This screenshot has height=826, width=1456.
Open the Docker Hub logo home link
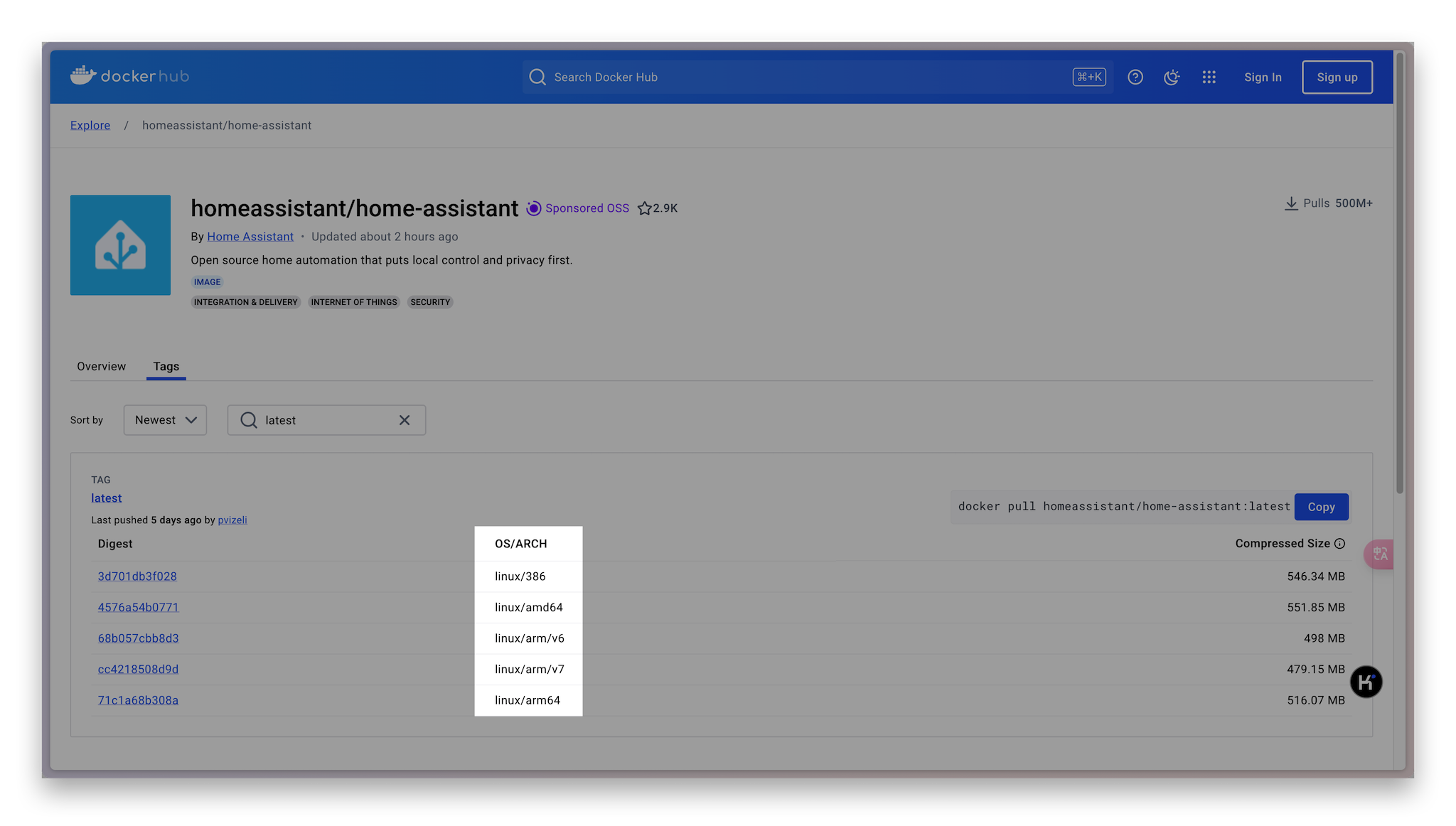(129, 76)
